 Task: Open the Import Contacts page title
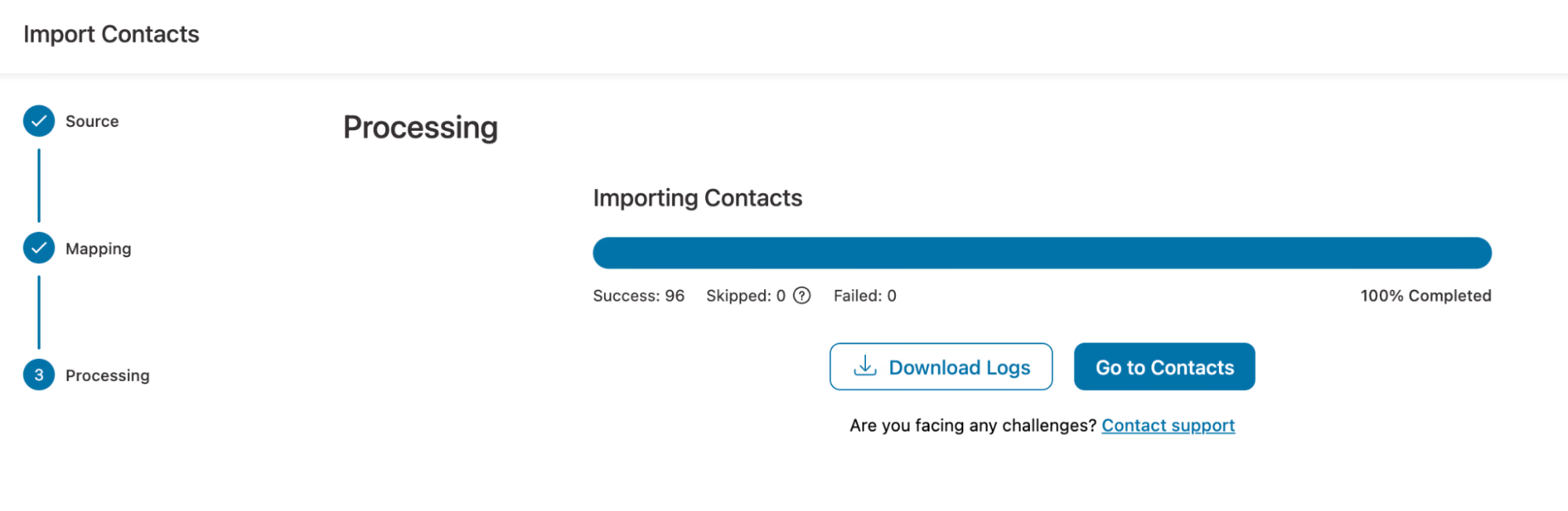[111, 34]
